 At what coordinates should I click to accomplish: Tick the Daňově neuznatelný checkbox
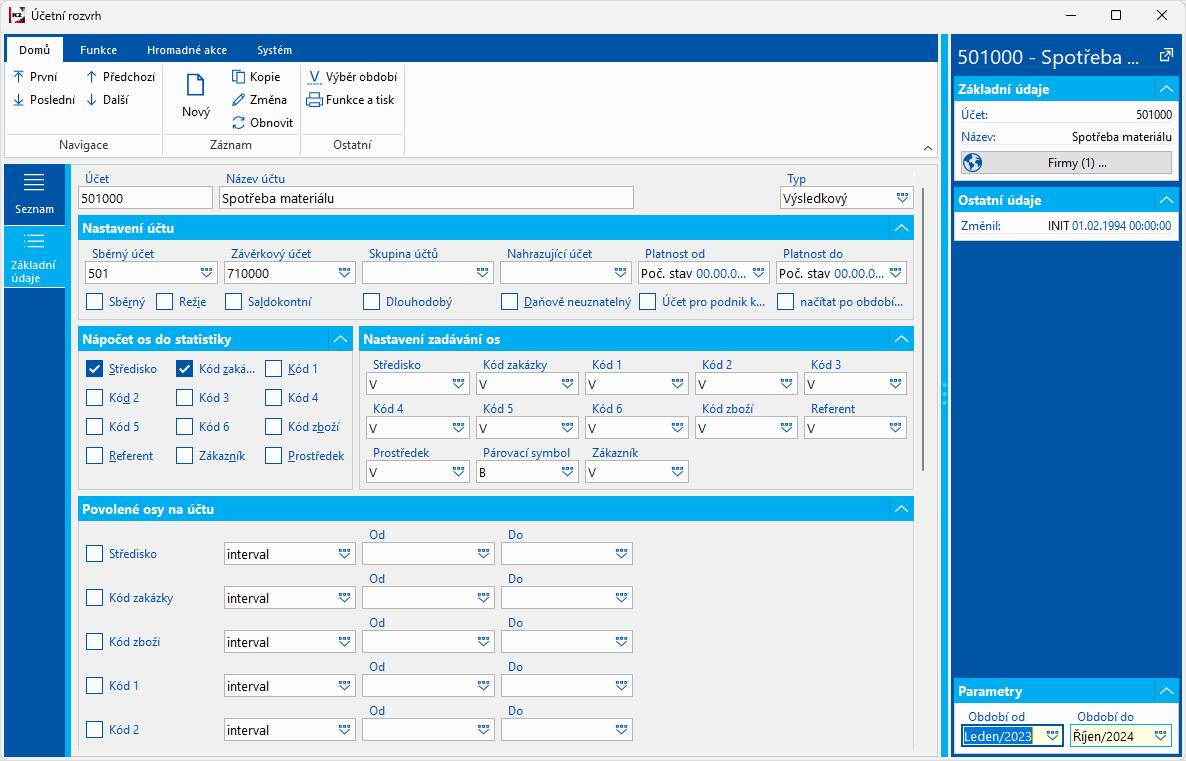click(x=509, y=301)
